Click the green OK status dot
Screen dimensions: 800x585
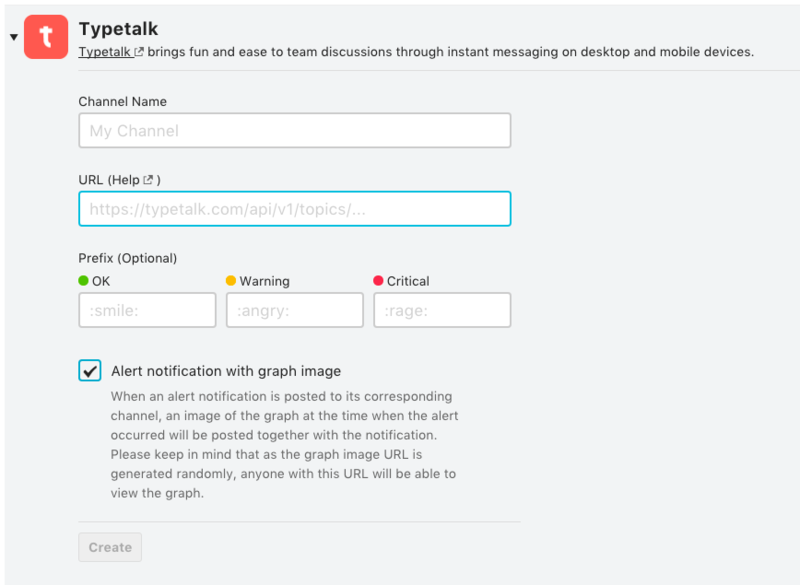point(83,281)
